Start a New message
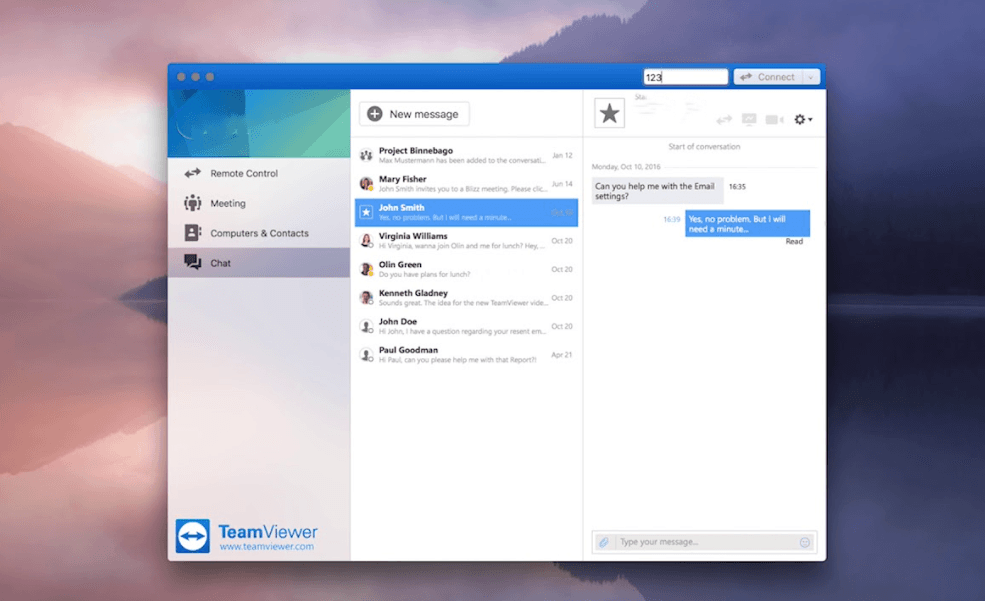This screenshot has width=985, height=601. (x=414, y=114)
